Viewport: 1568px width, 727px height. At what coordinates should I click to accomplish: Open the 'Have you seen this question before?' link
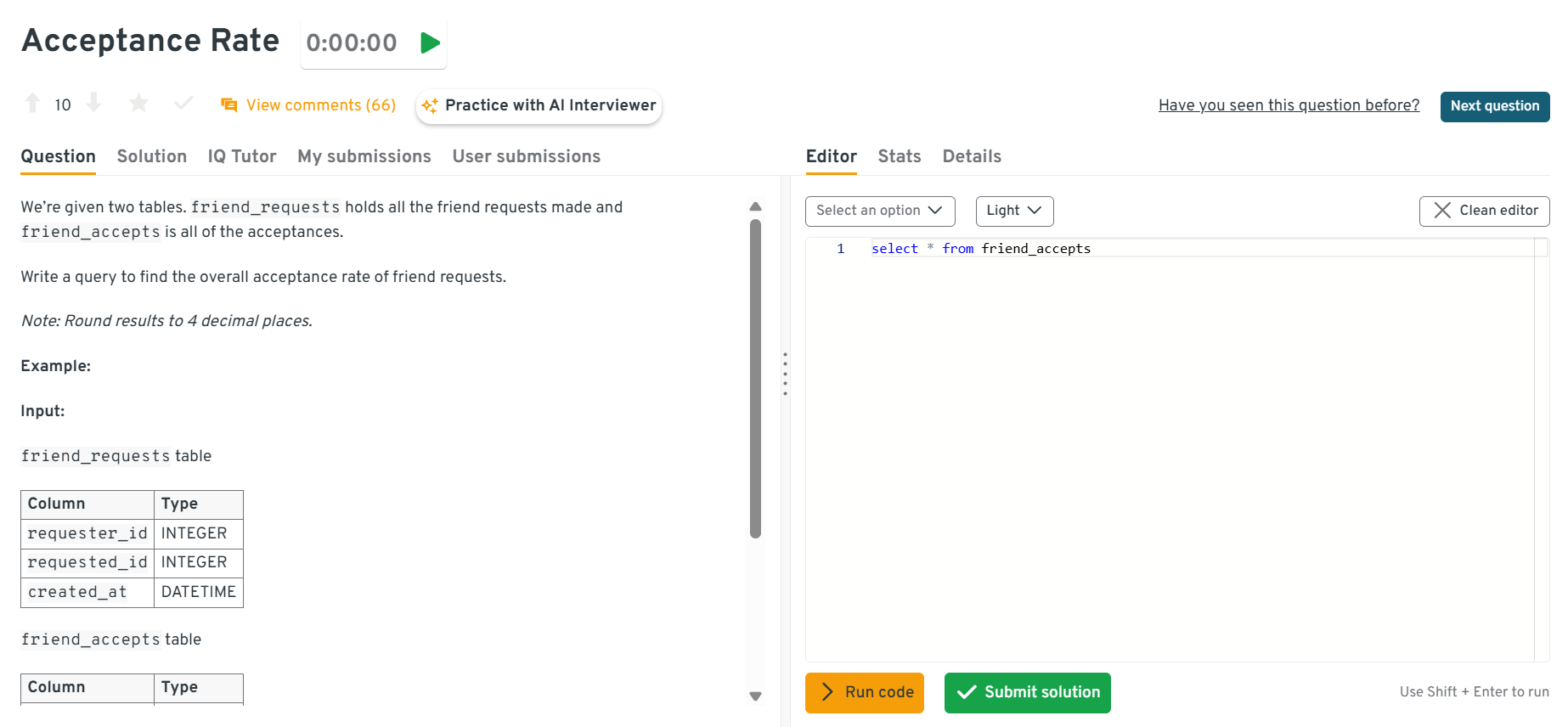[x=1289, y=105]
